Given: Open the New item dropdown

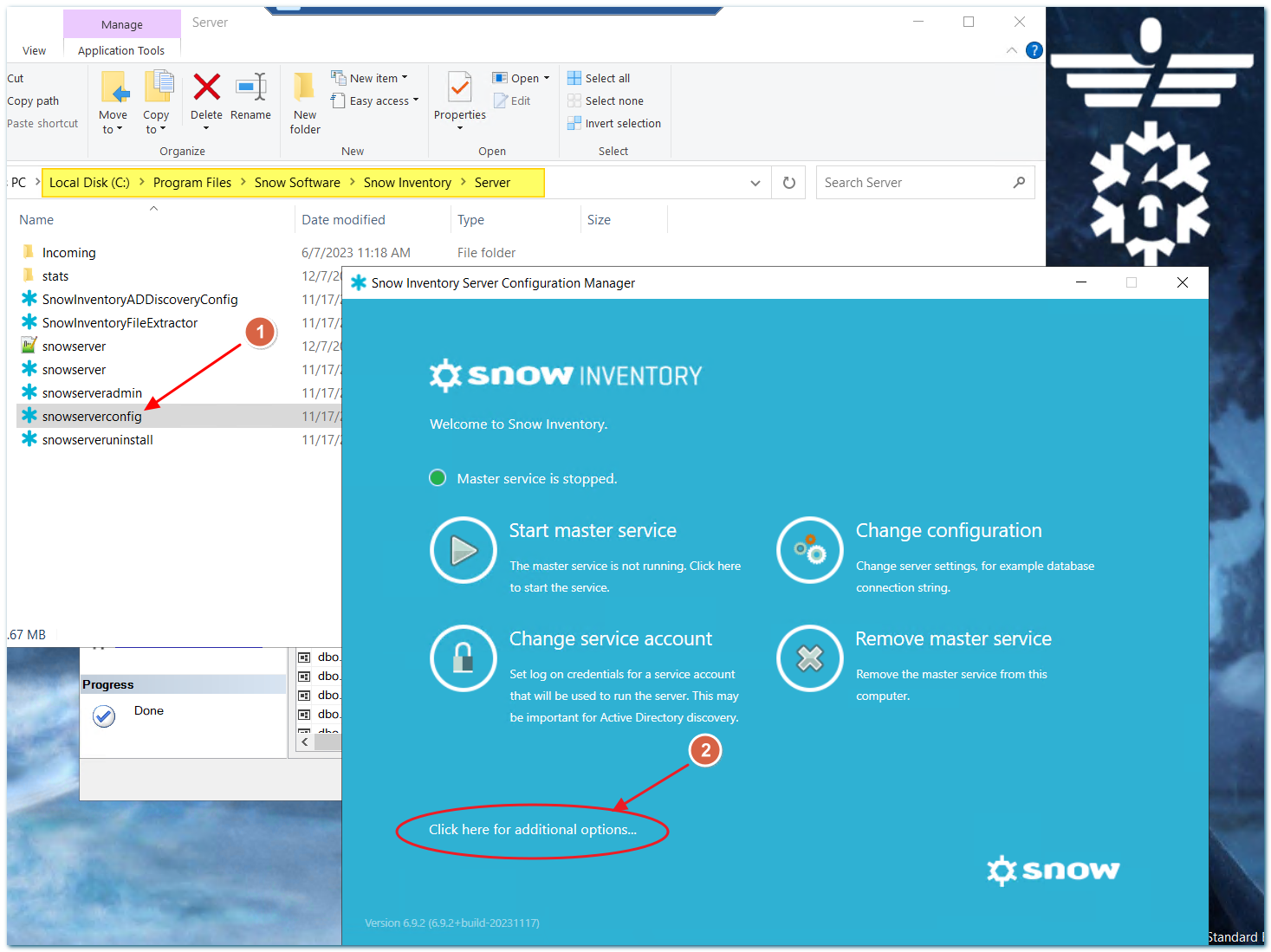Looking at the screenshot, I should (x=369, y=78).
